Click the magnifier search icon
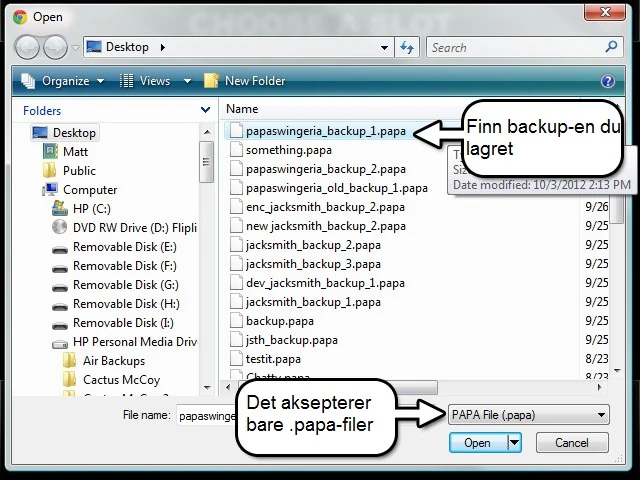The image size is (640, 480). (611, 47)
